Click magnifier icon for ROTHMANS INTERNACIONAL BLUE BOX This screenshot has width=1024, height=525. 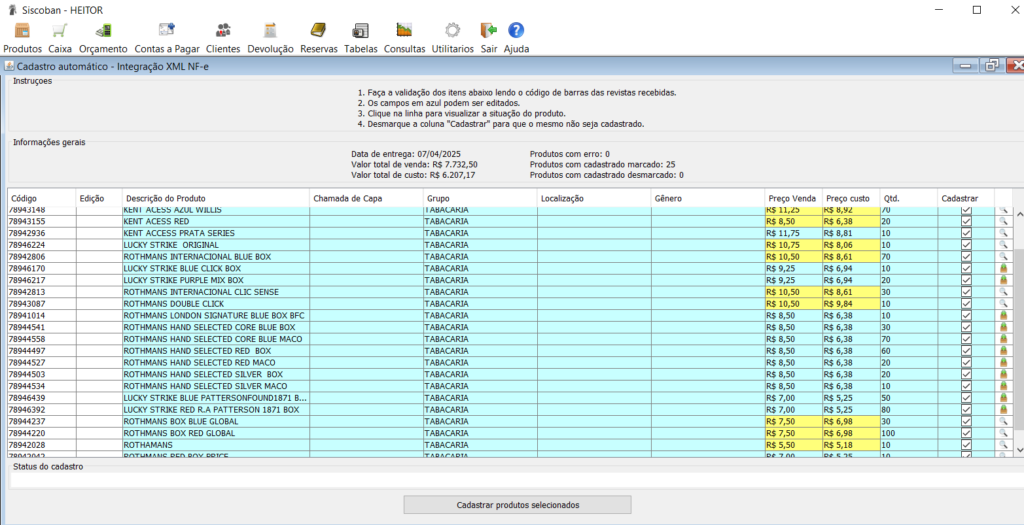click(1003, 257)
